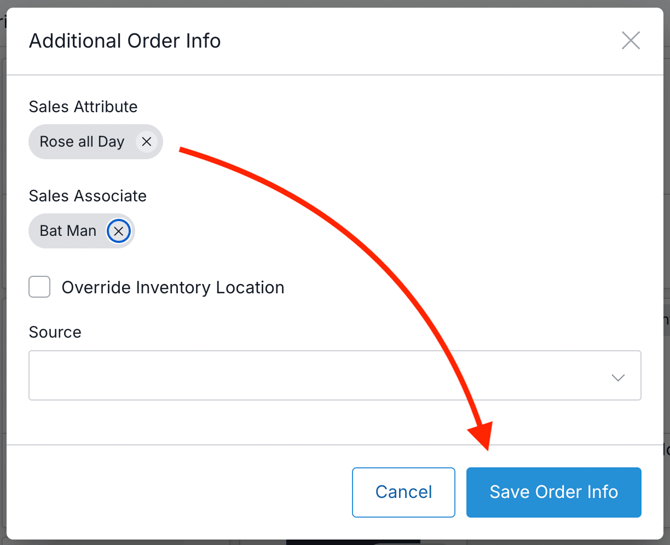Select the Bat Man chip label
Screen dimensions: 670x545
coord(68,231)
